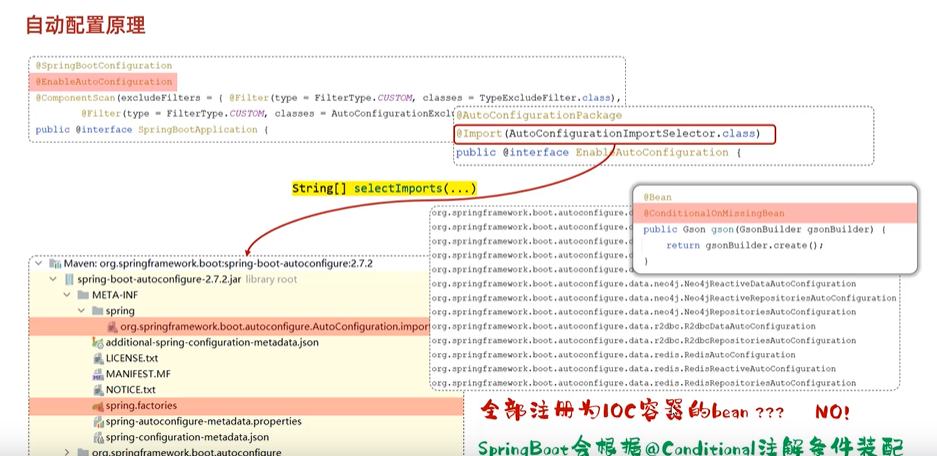The width and height of the screenshot is (937, 456).
Task: Expand the org.springframework.boot.autoconfigure package chevron
Action: coord(67,452)
